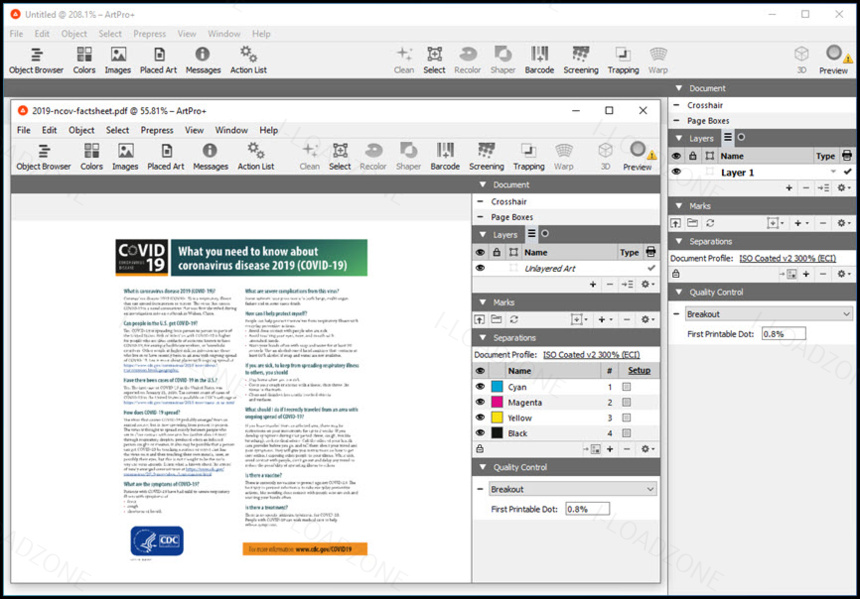
Task: Click the Cyan color swatch
Action: coord(497,387)
